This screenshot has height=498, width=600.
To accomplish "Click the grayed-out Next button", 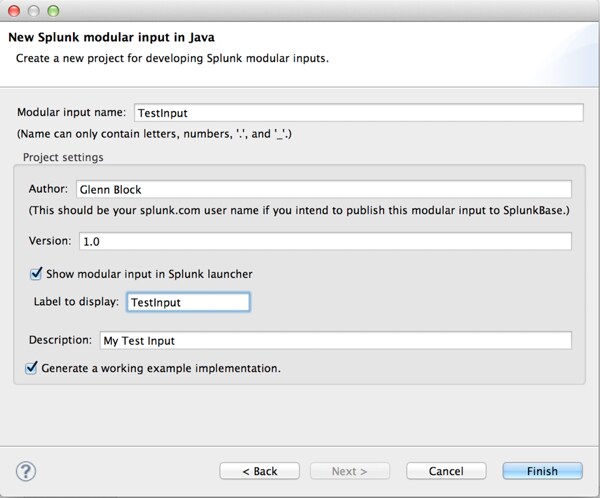I will (x=350, y=471).
